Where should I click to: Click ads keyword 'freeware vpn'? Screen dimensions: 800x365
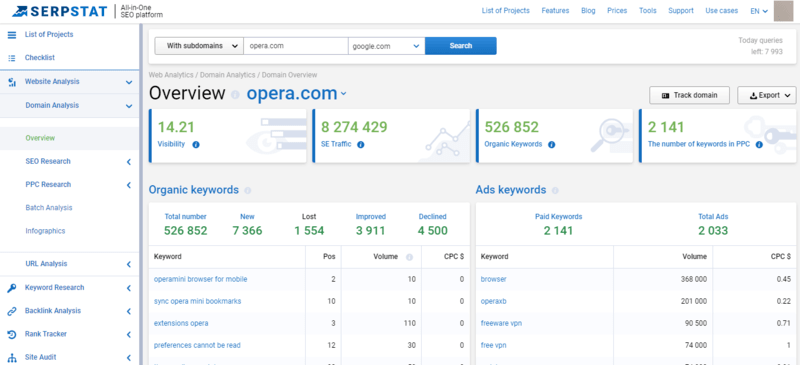502,324
